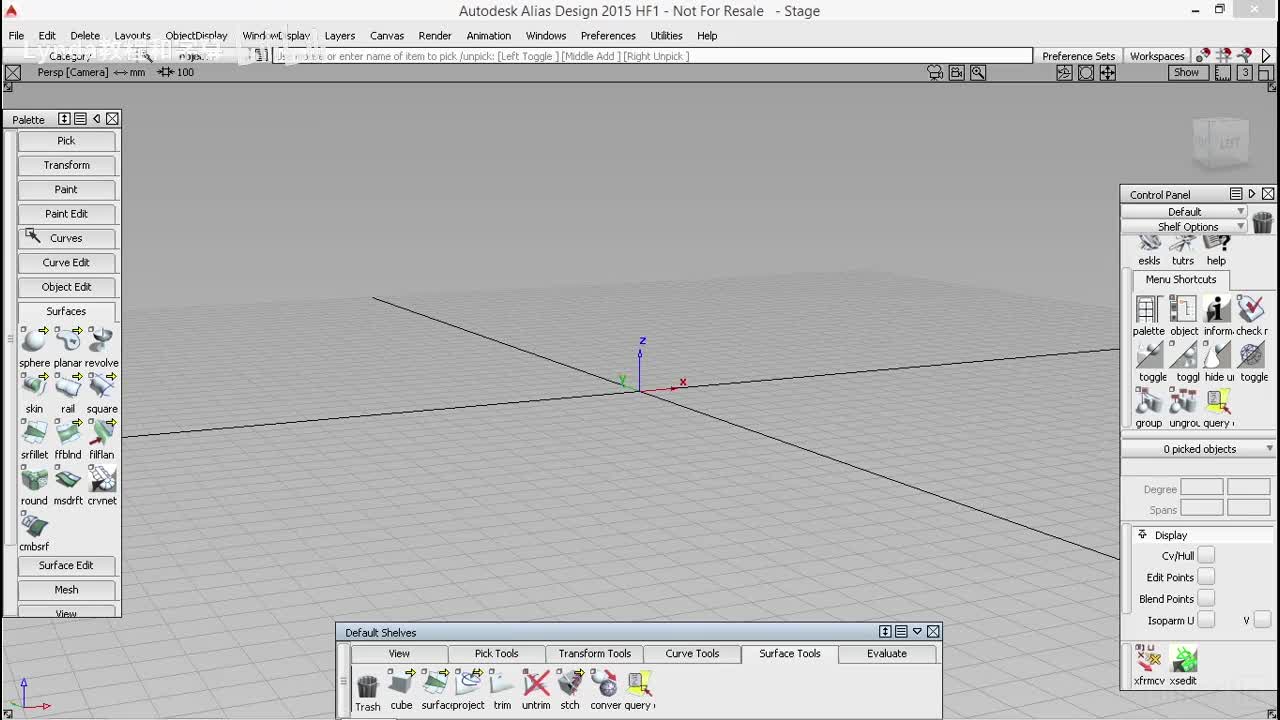Image resolution: width=1280 pixels, height=720 pixels.
Task: Select the group shortcut icon
Action: tap(1148, 401)
